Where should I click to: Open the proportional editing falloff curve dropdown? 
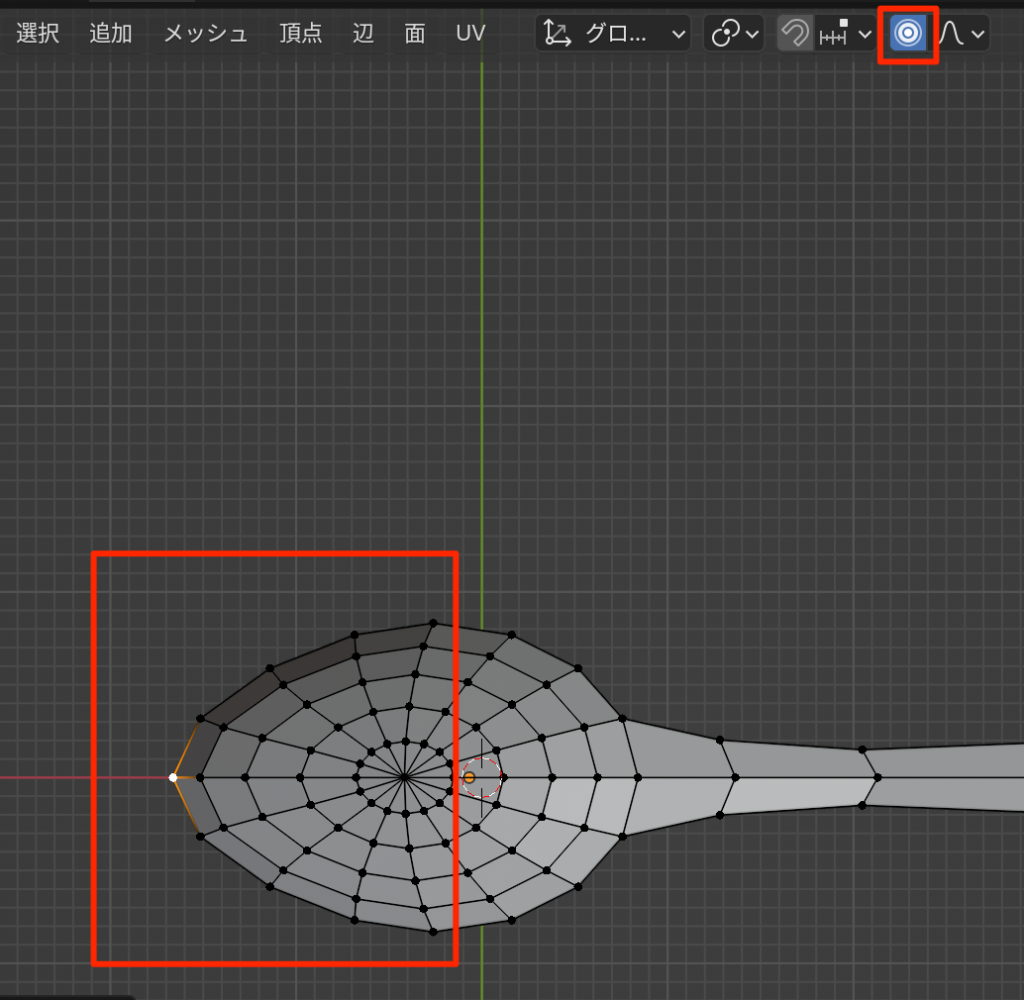click(963, 34)
